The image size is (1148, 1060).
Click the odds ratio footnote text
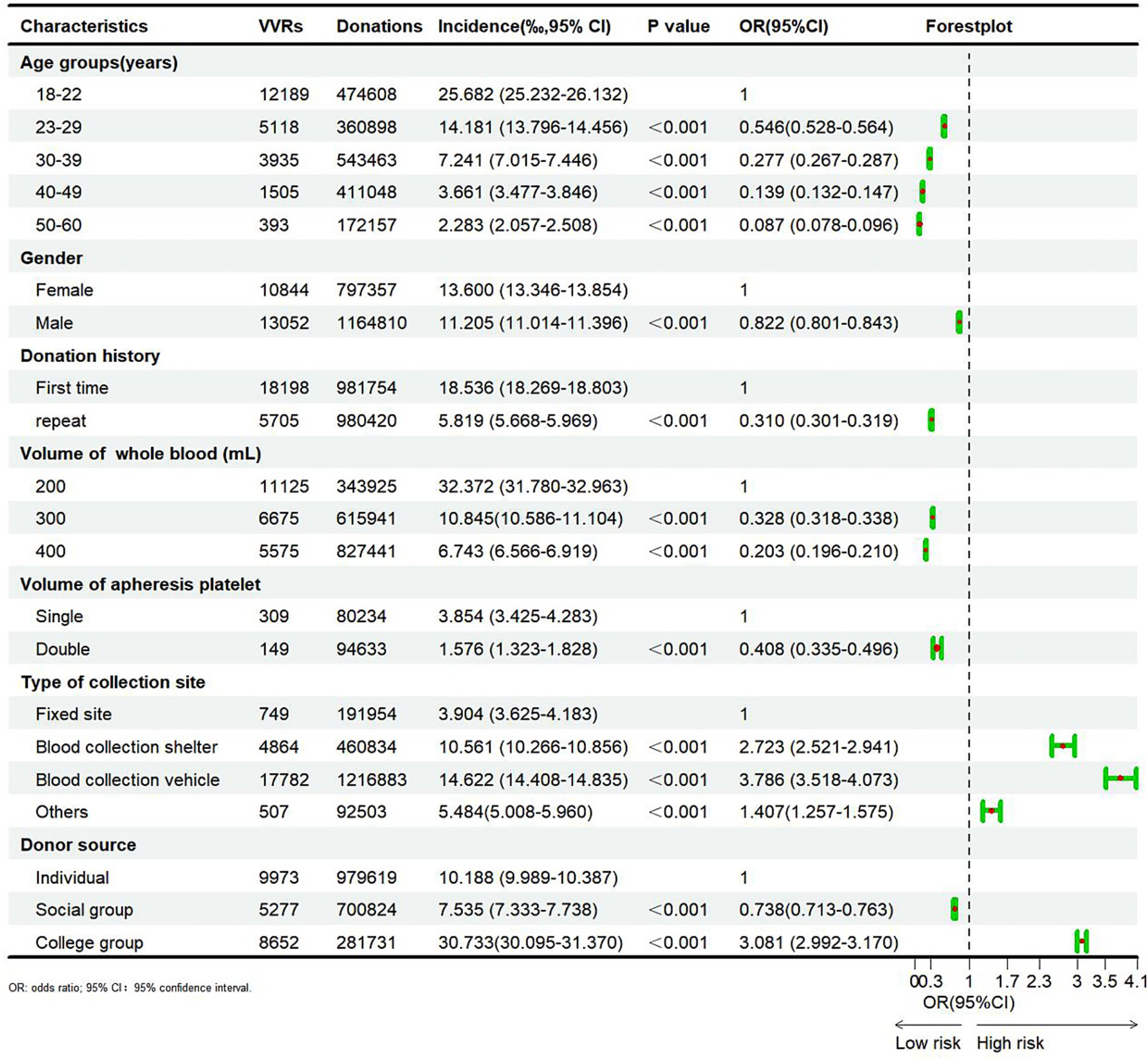129,988
